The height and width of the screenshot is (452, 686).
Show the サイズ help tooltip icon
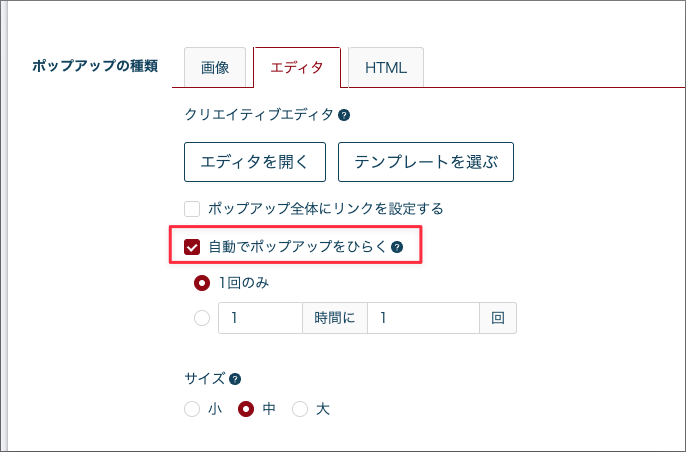pyautogui.click(x=235, y=379)
